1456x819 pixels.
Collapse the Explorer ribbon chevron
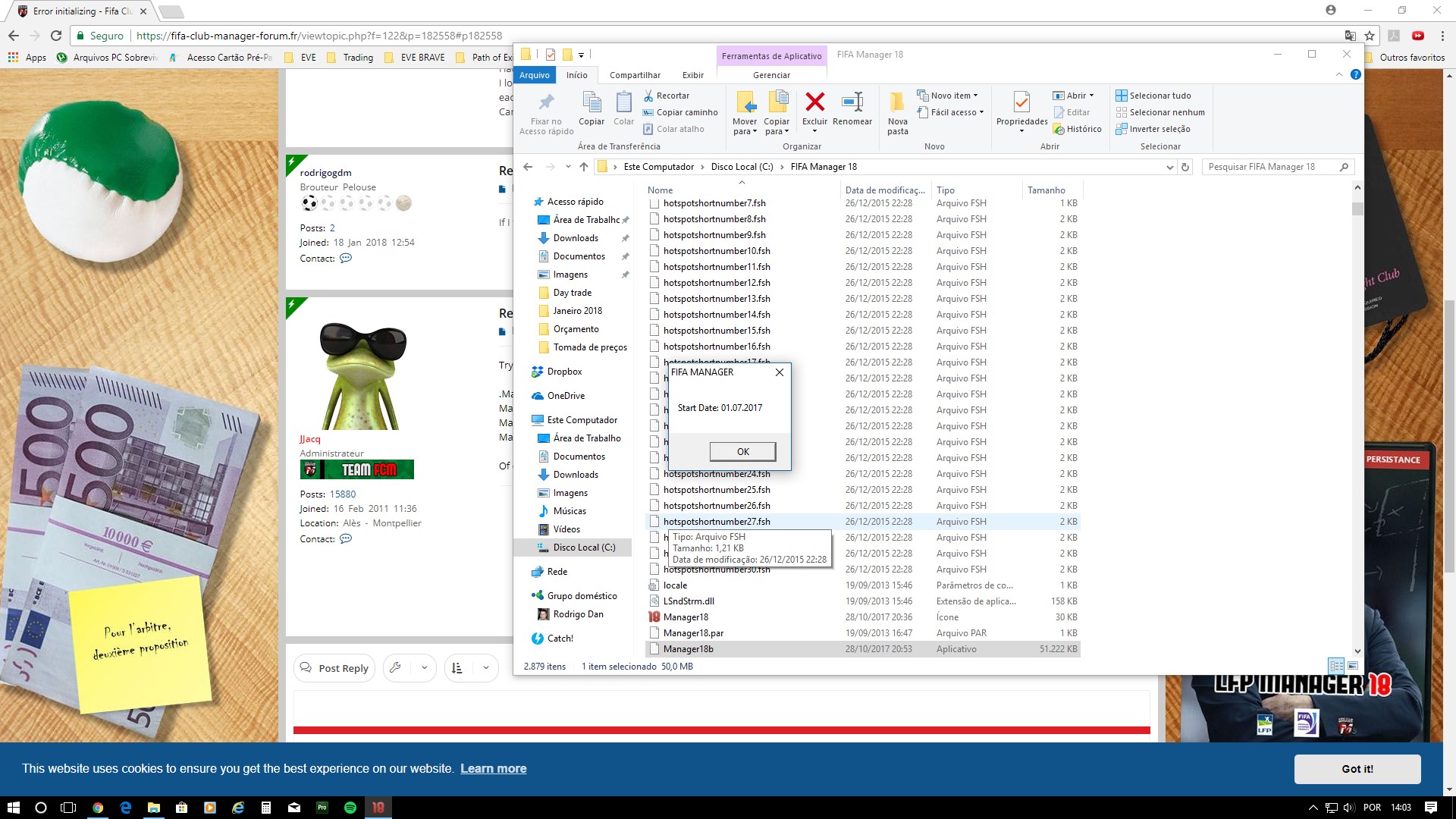[1339, 74]
